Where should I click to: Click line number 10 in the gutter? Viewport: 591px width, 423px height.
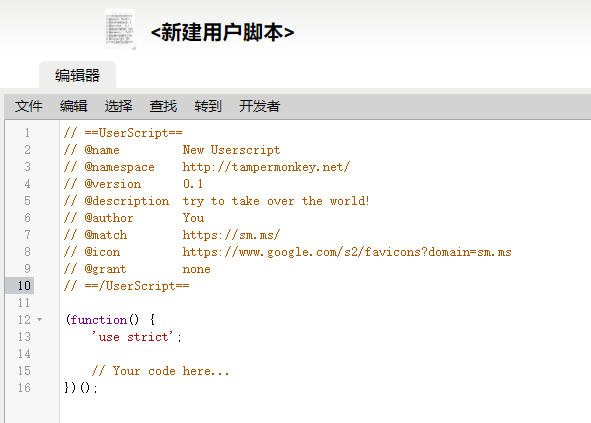click(x=24, y=285)
